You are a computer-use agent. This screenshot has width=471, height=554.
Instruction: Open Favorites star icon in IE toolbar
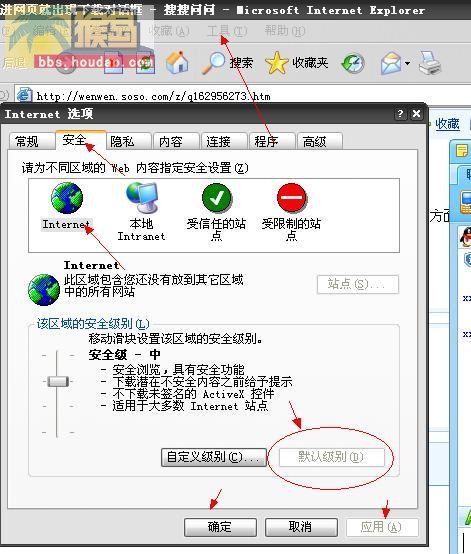tap(277, 63)
